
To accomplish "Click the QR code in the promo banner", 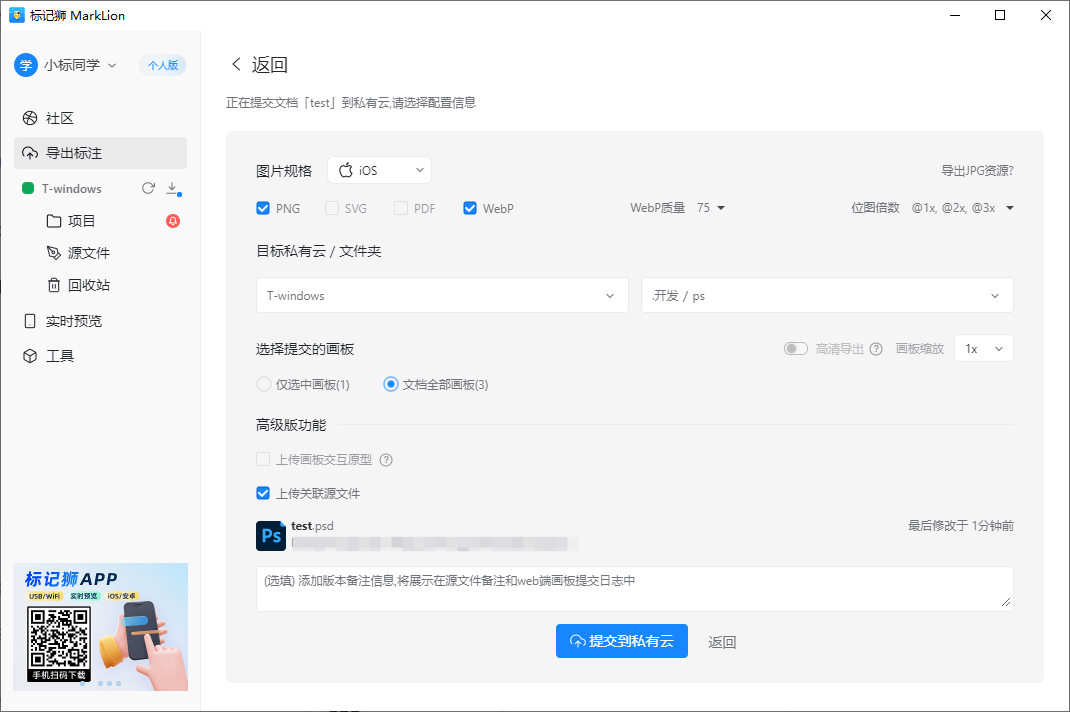I will click(x=59, y=639).
